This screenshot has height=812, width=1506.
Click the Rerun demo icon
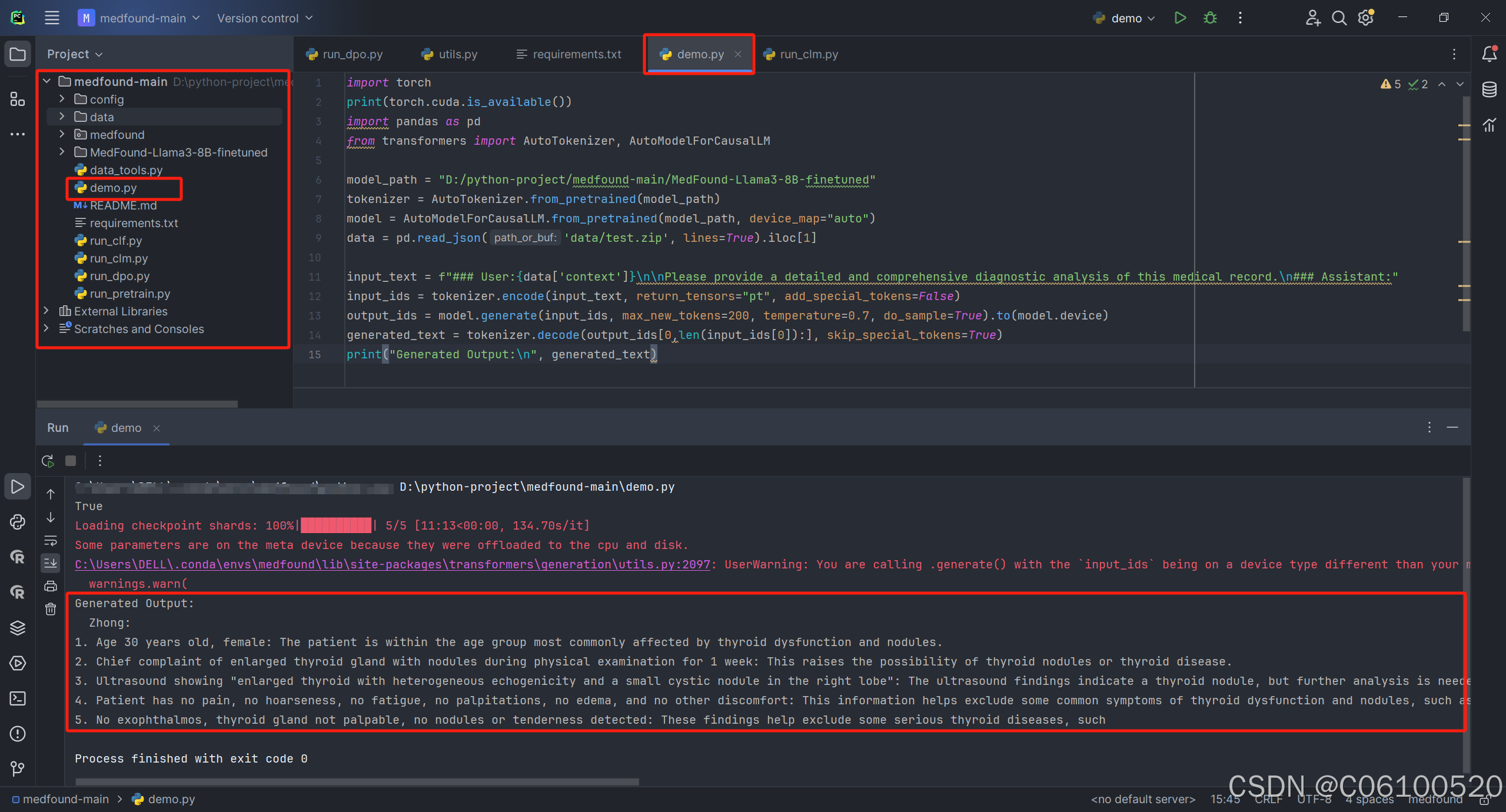tap(48, 461)
